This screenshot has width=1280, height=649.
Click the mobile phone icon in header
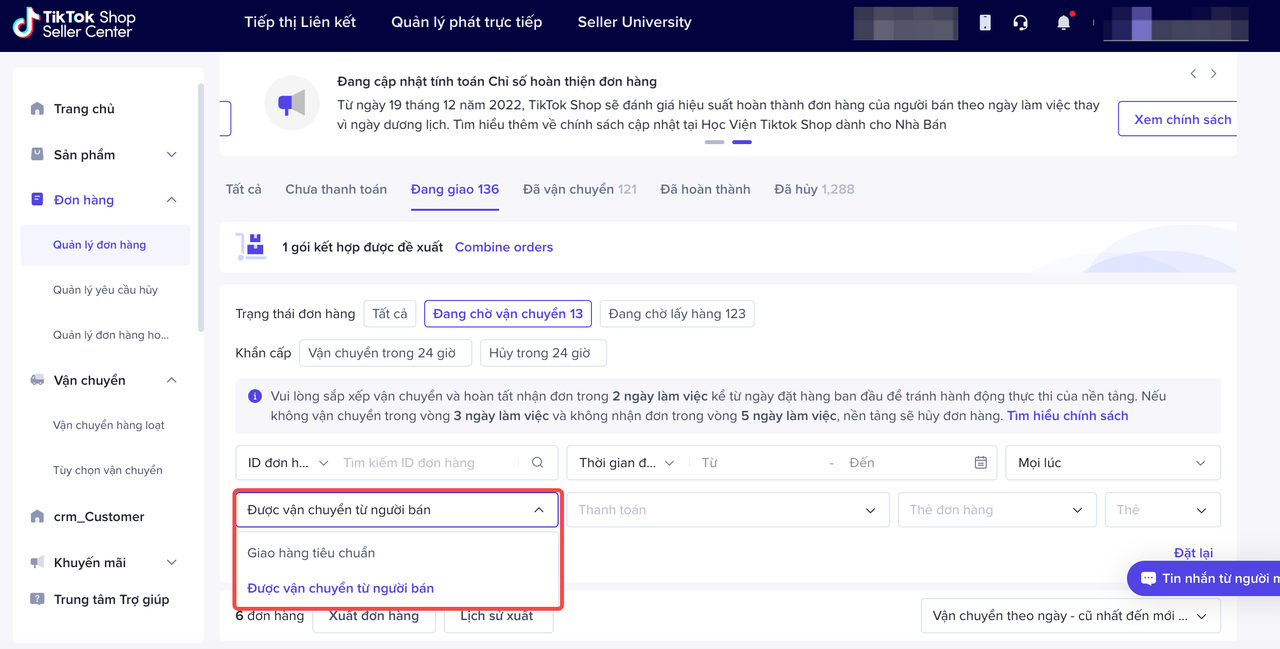point(985,22)
